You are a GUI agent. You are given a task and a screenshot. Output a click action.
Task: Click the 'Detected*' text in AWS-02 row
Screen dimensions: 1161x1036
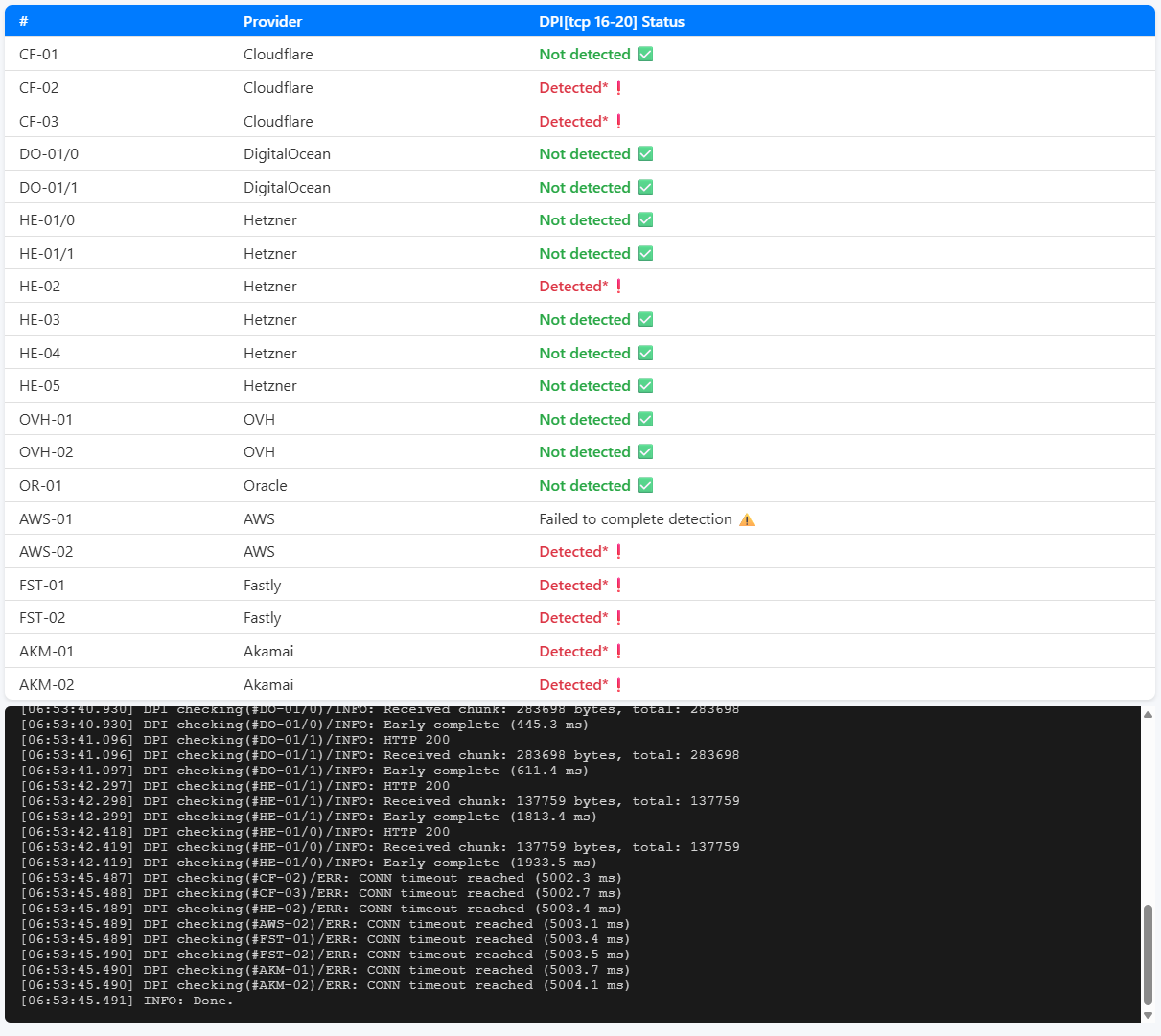click(x=573, y=552)
